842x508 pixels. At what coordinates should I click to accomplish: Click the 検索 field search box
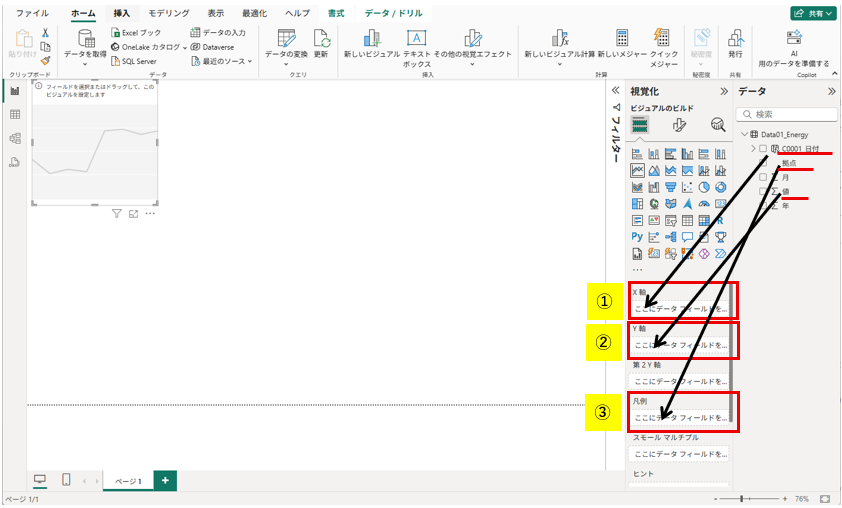(787, 114)
